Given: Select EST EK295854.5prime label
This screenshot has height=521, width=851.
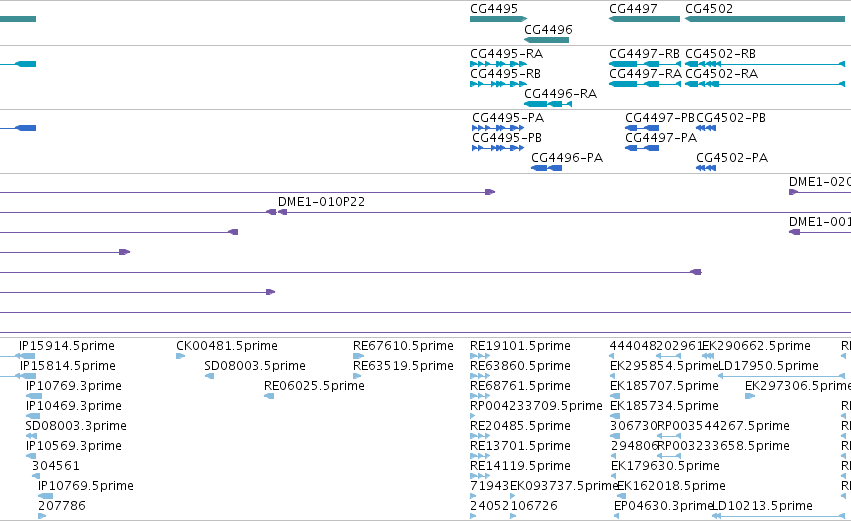Looking at the screenshot, I should click(x=664, y=366).
